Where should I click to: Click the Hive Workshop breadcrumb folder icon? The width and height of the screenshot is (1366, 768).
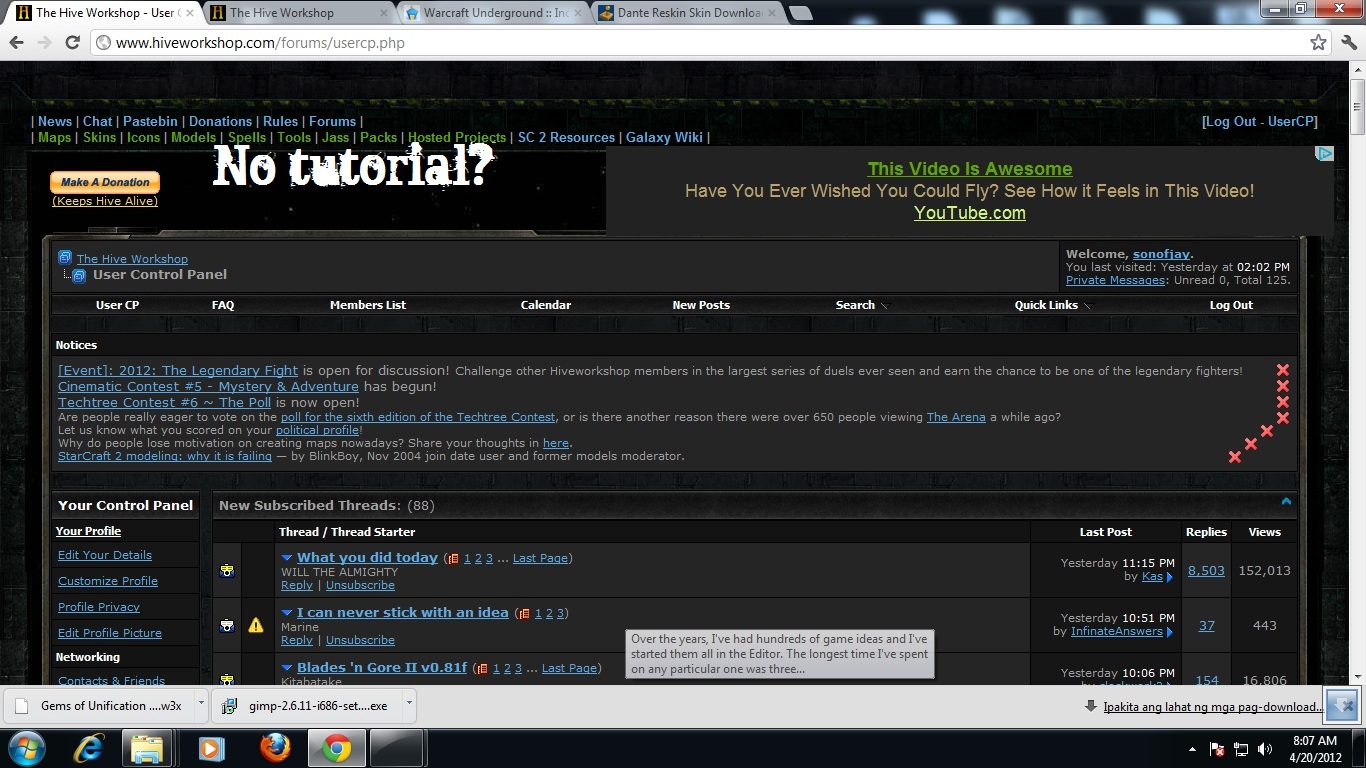[65, 258]
